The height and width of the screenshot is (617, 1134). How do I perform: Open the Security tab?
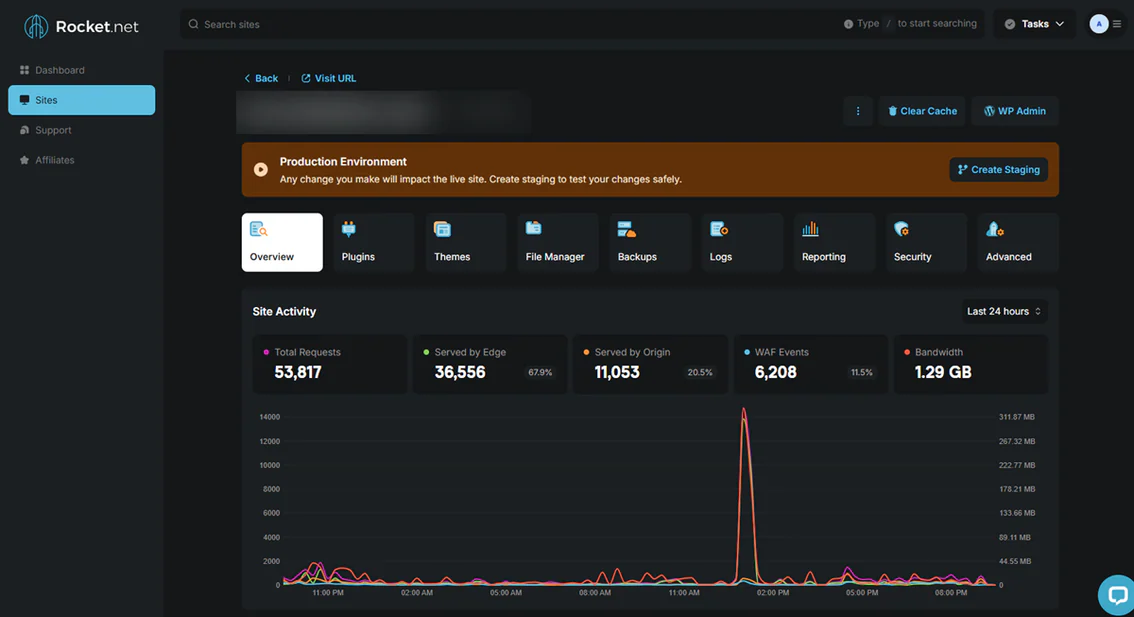(926, 242)
